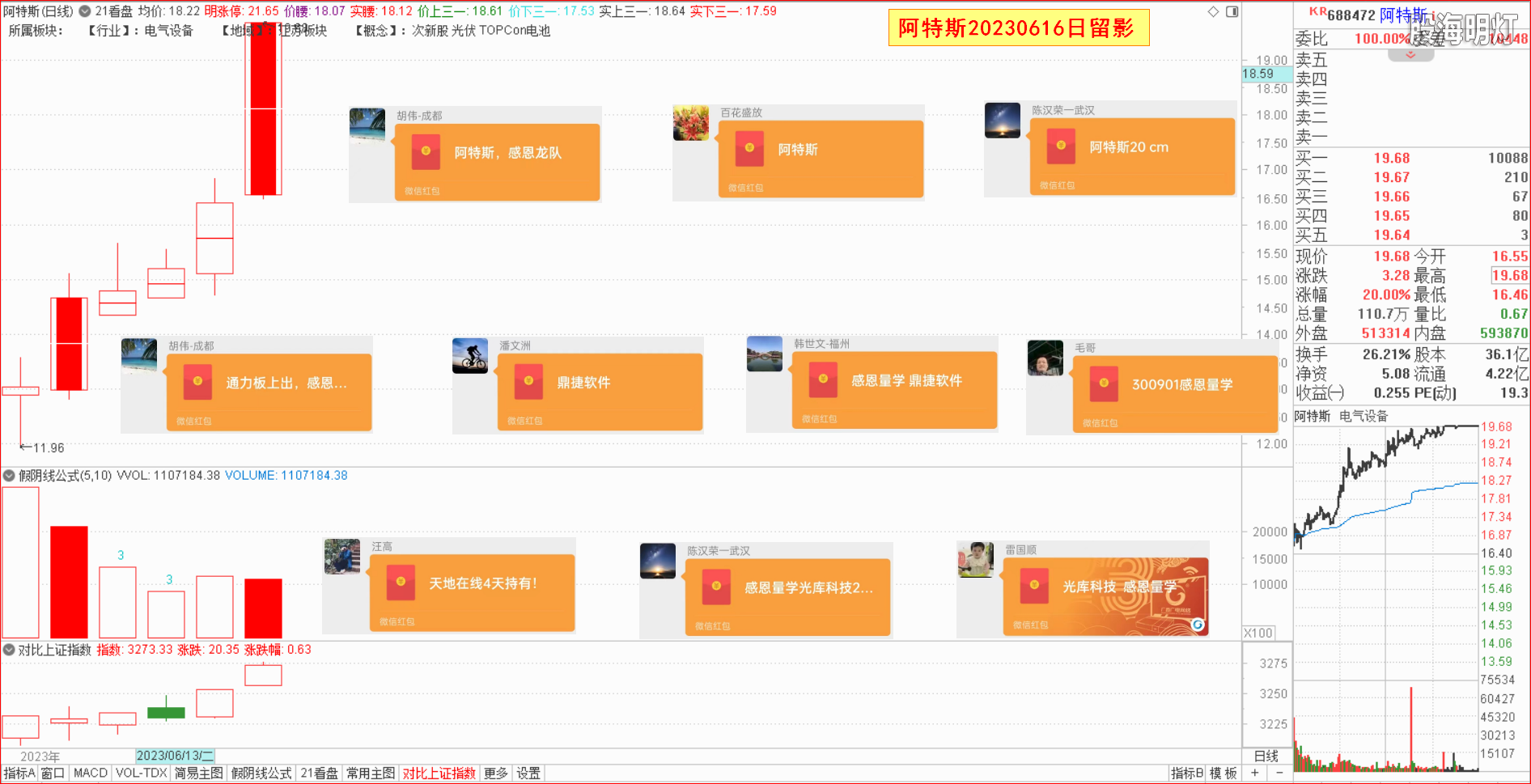Click the stock code 688472
This screenshot has width=1531, height=784.
click(1351, 15)
